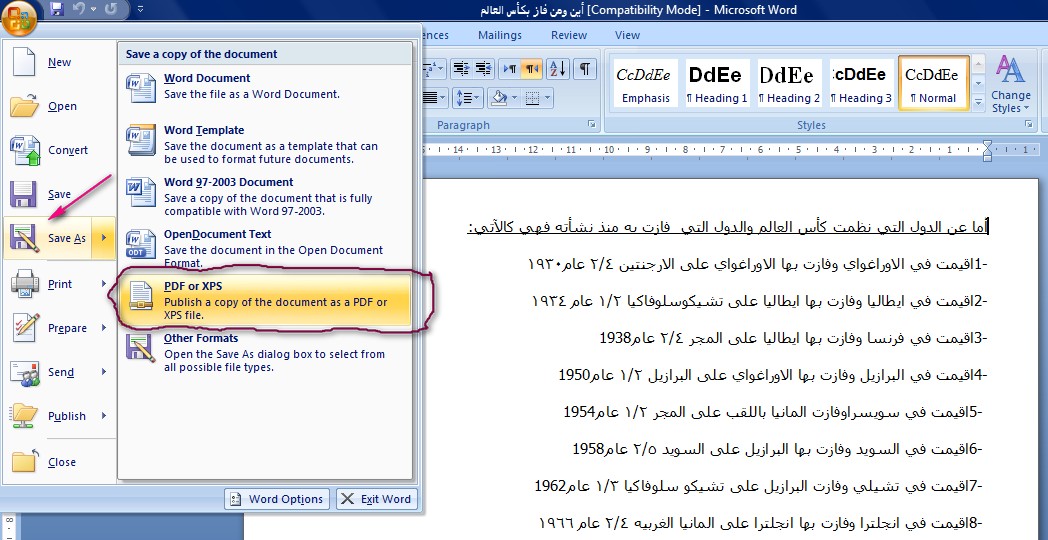
Task: Click the Shading paint bucket icon
Action: [499, 98]
